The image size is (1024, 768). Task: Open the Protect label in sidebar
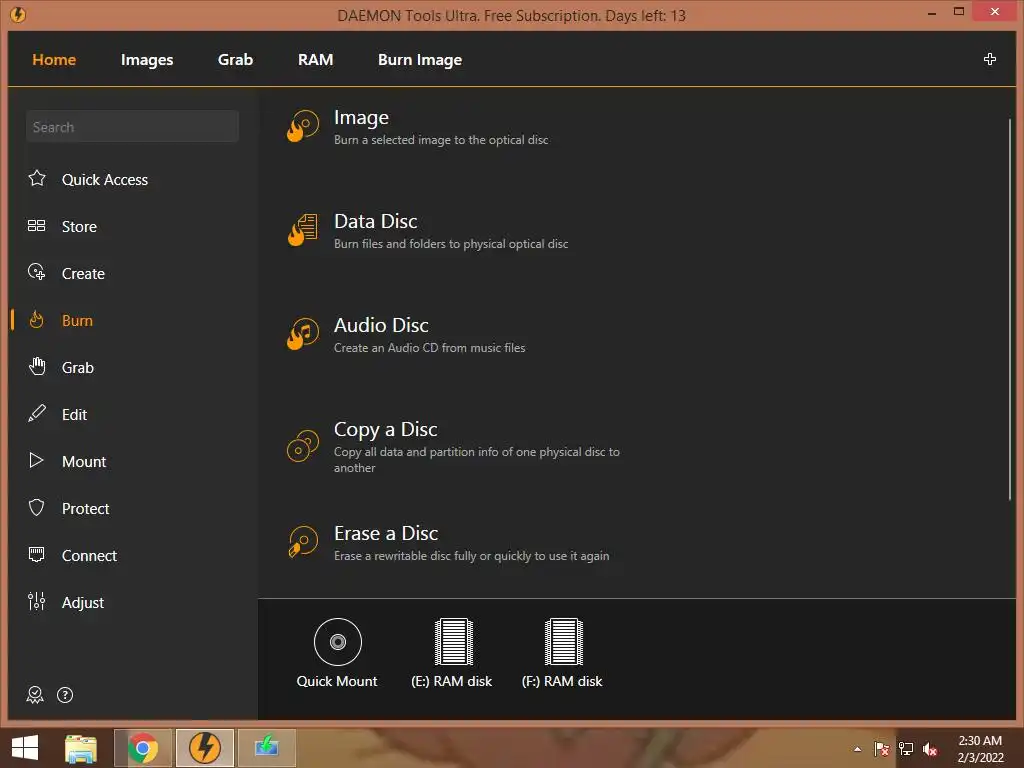pyautogui.click(x=85, y=509)
